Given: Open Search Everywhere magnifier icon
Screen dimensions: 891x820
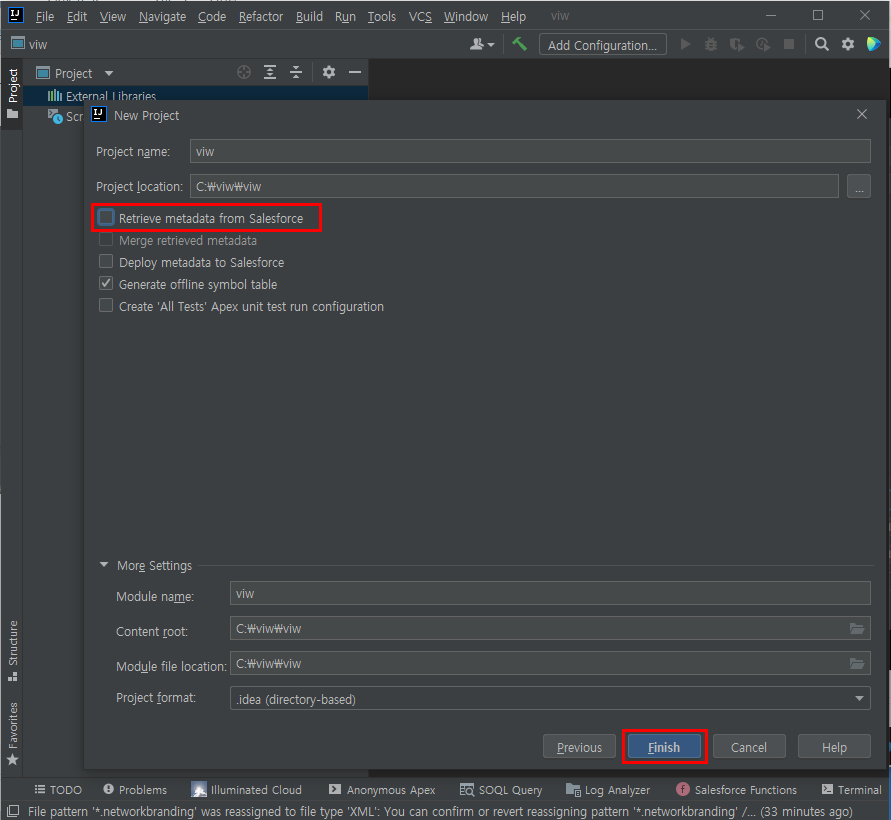Looking at the screenshot, I should [822, 44].
